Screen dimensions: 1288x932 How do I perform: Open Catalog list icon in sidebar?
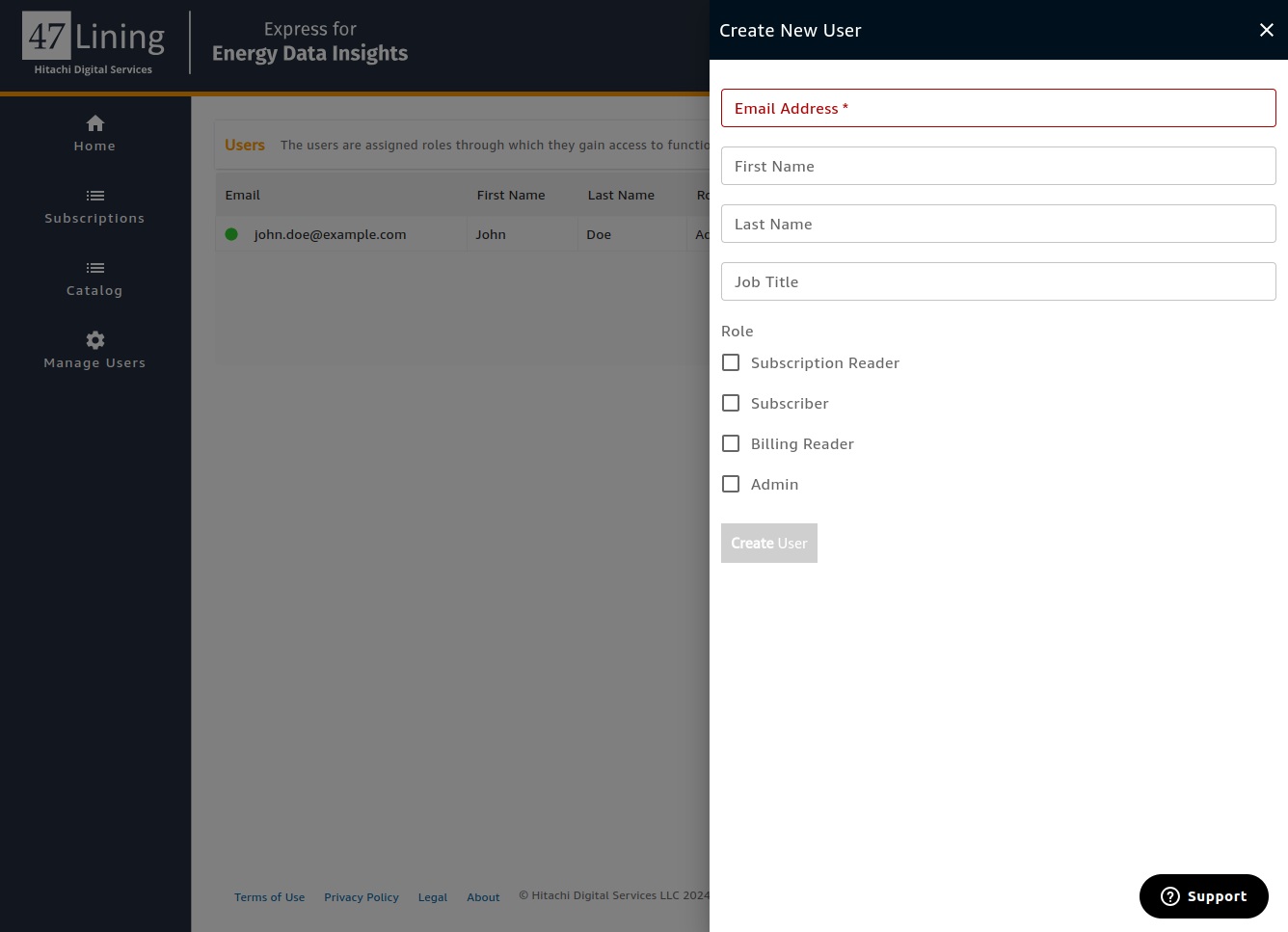pos(94,268)
